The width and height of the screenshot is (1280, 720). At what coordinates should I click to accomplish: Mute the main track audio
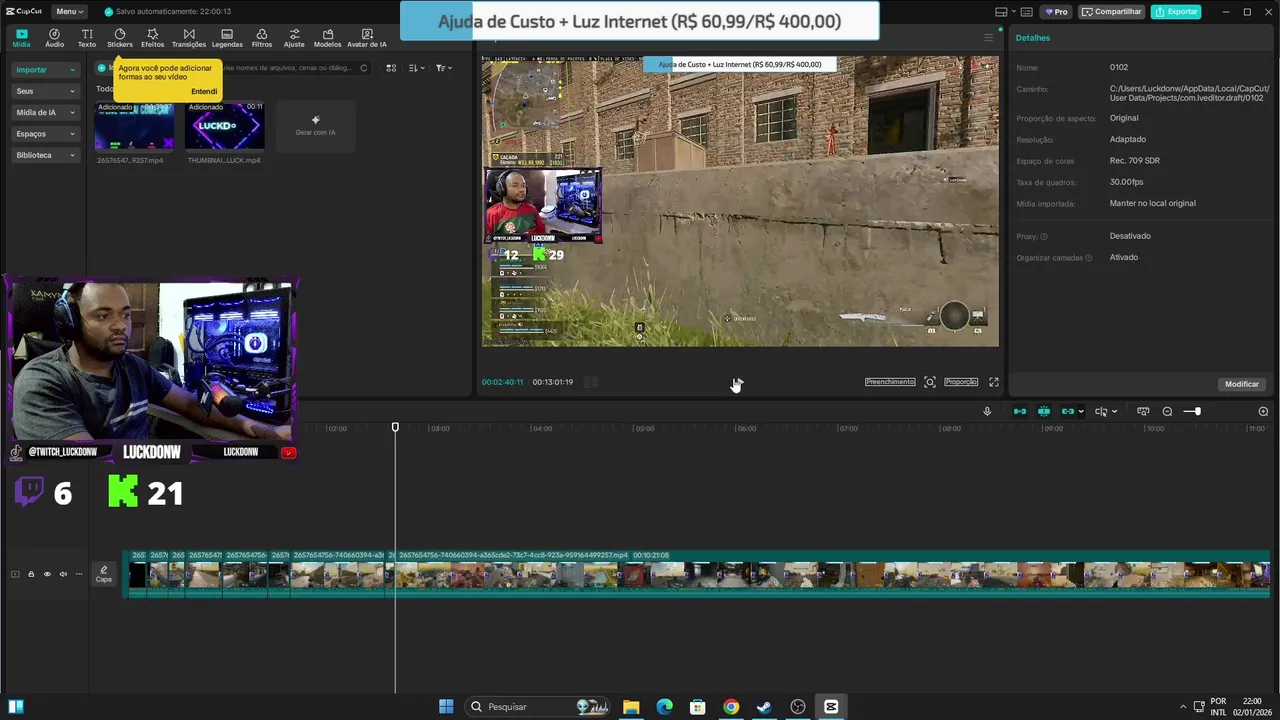[63, 574]
